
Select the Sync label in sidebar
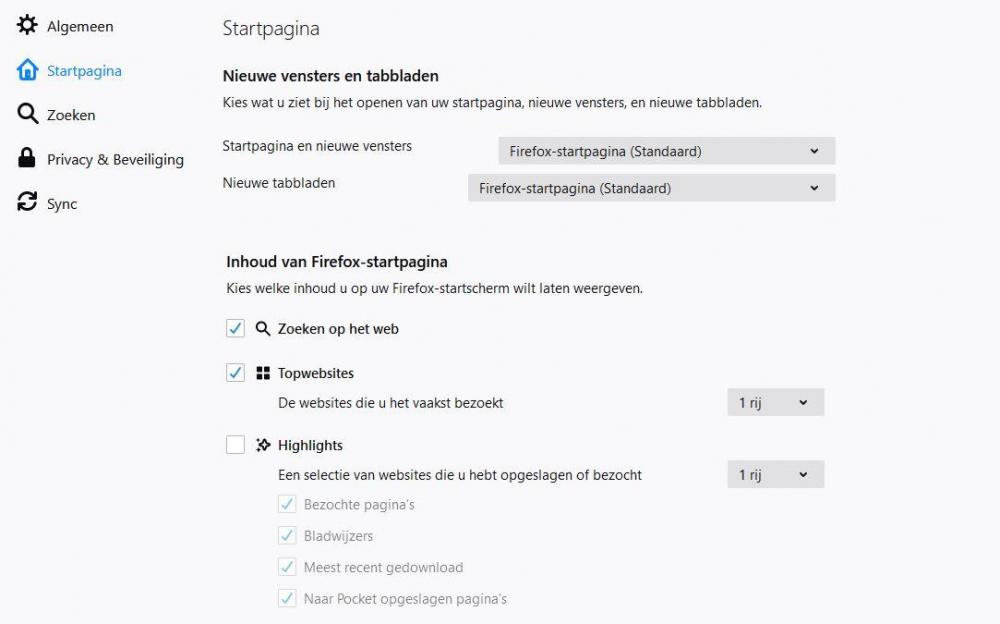[62, 204]
